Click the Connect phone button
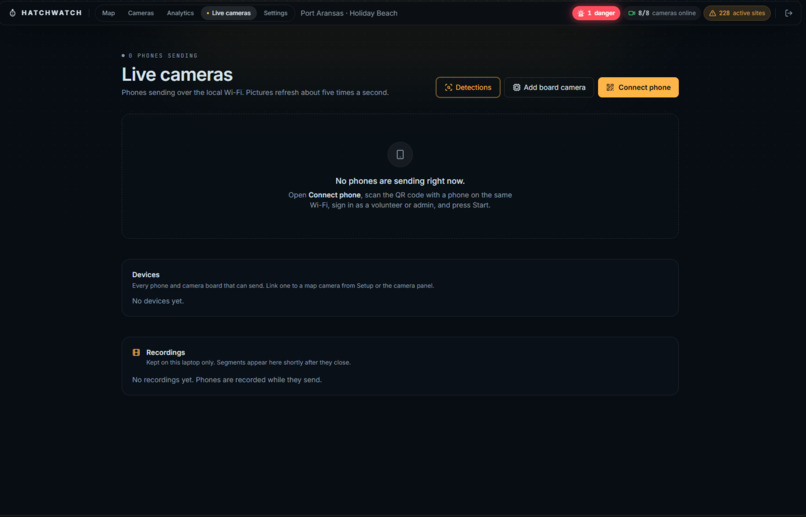 click(x=638, y=87)
